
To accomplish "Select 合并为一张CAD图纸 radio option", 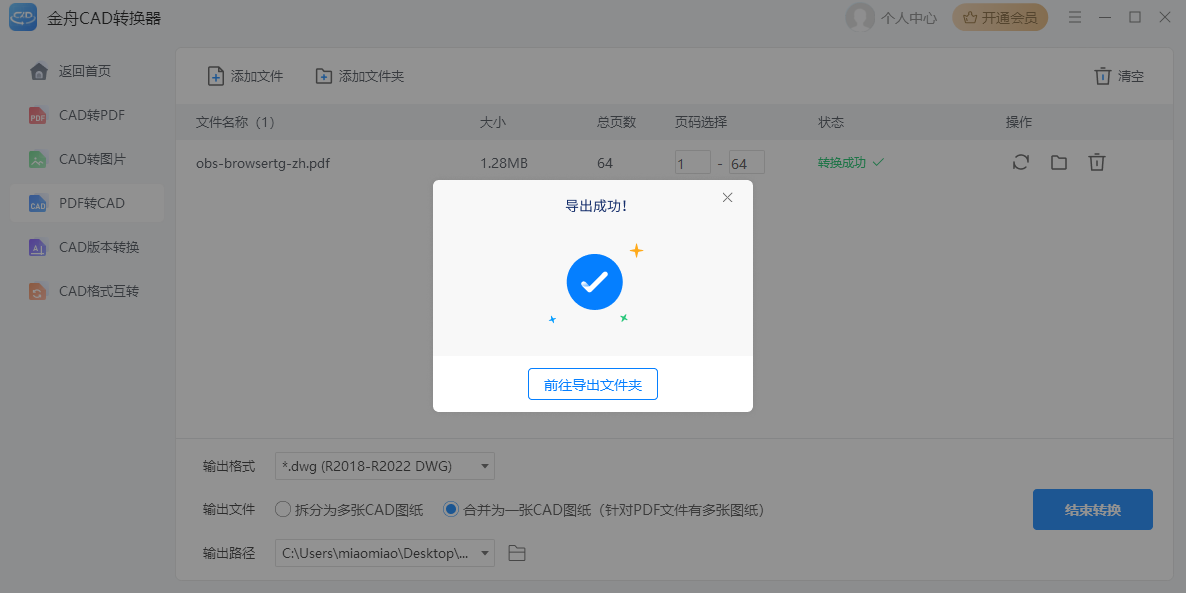I will [x=451, y=510].
